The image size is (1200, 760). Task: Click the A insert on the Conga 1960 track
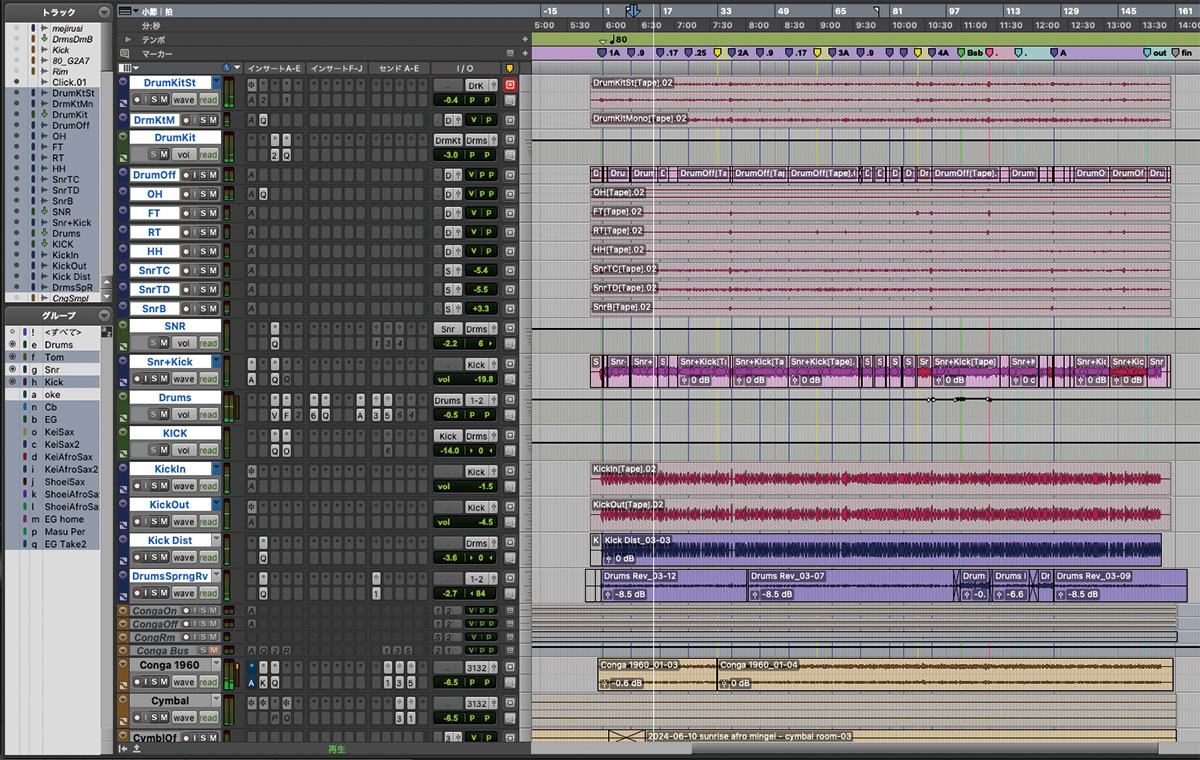coord(251,683)
